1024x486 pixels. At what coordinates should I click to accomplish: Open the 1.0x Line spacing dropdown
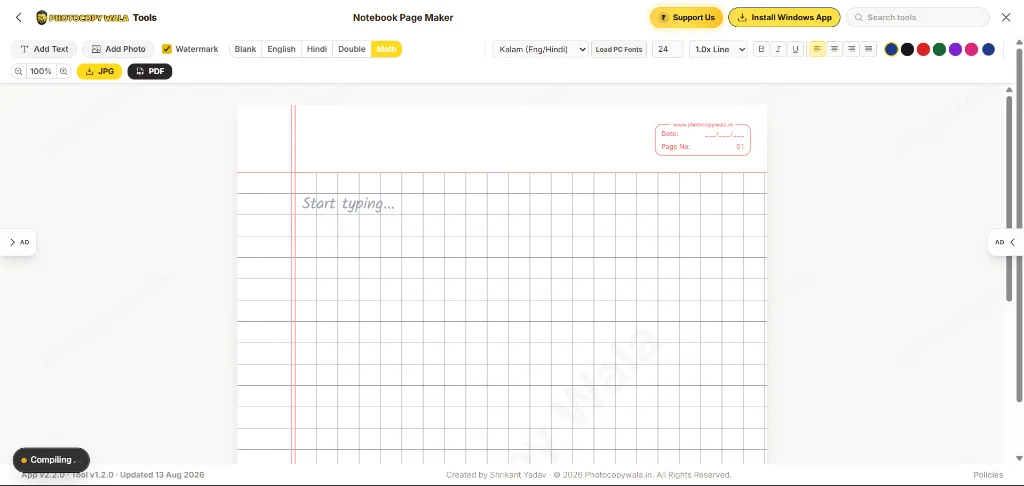click(x=718, y=49)
